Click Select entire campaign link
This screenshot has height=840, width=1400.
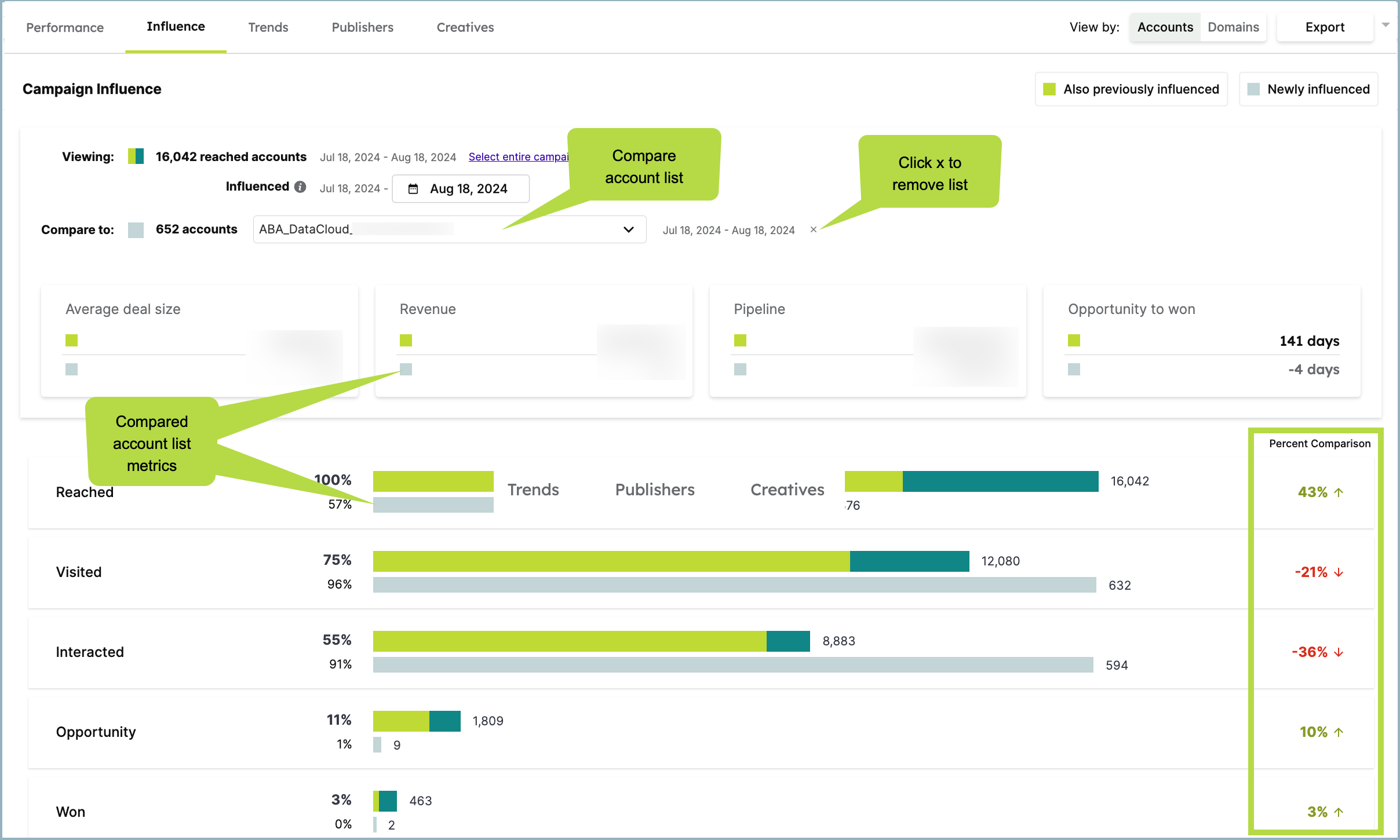tap(519, 157)
